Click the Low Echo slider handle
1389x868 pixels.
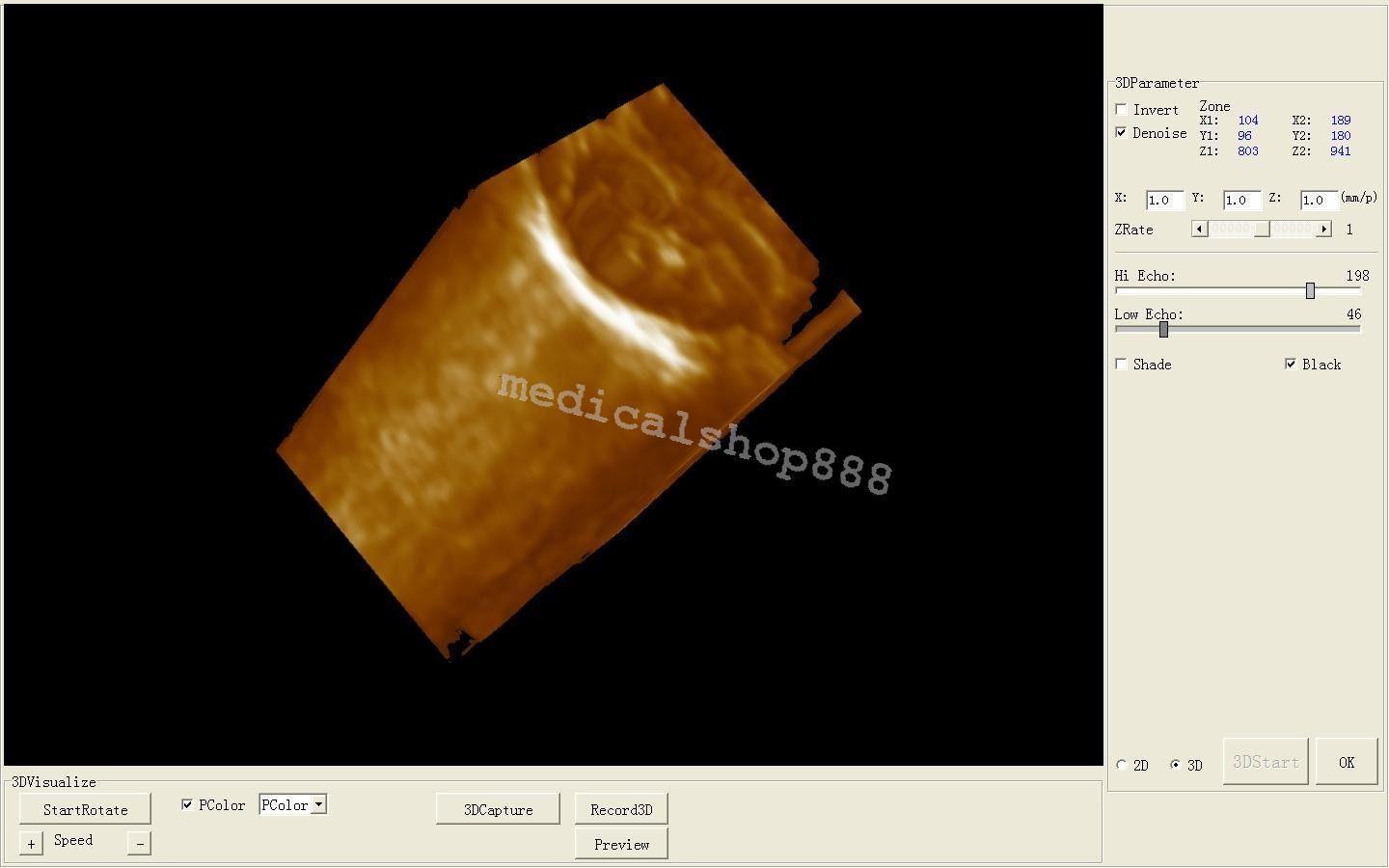point(1162,328)
